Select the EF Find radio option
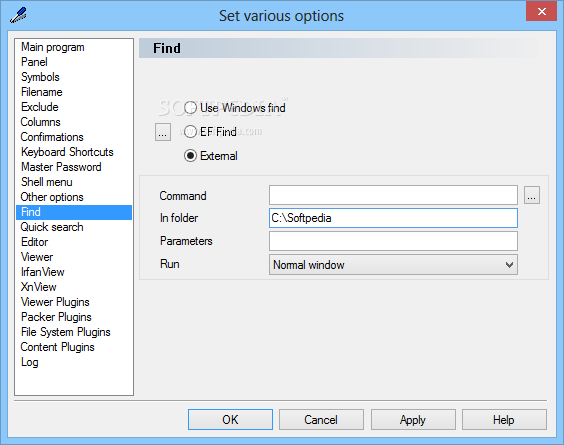The image size is (564, 445). coord(210,132)
